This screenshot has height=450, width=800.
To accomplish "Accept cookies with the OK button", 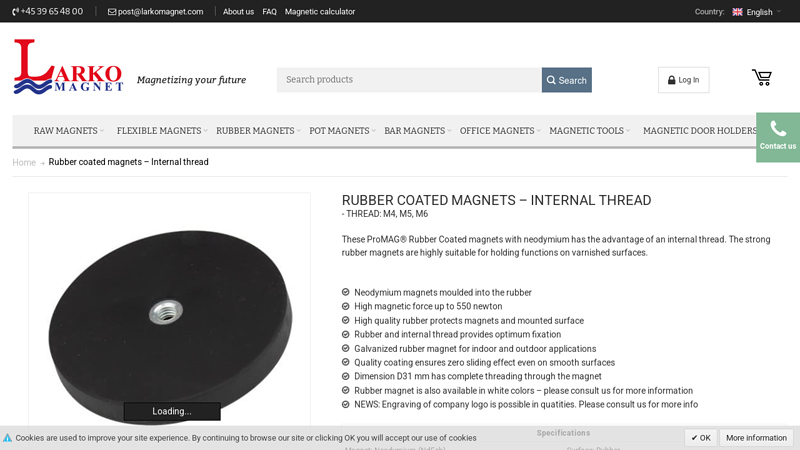I will pos(701,438).
